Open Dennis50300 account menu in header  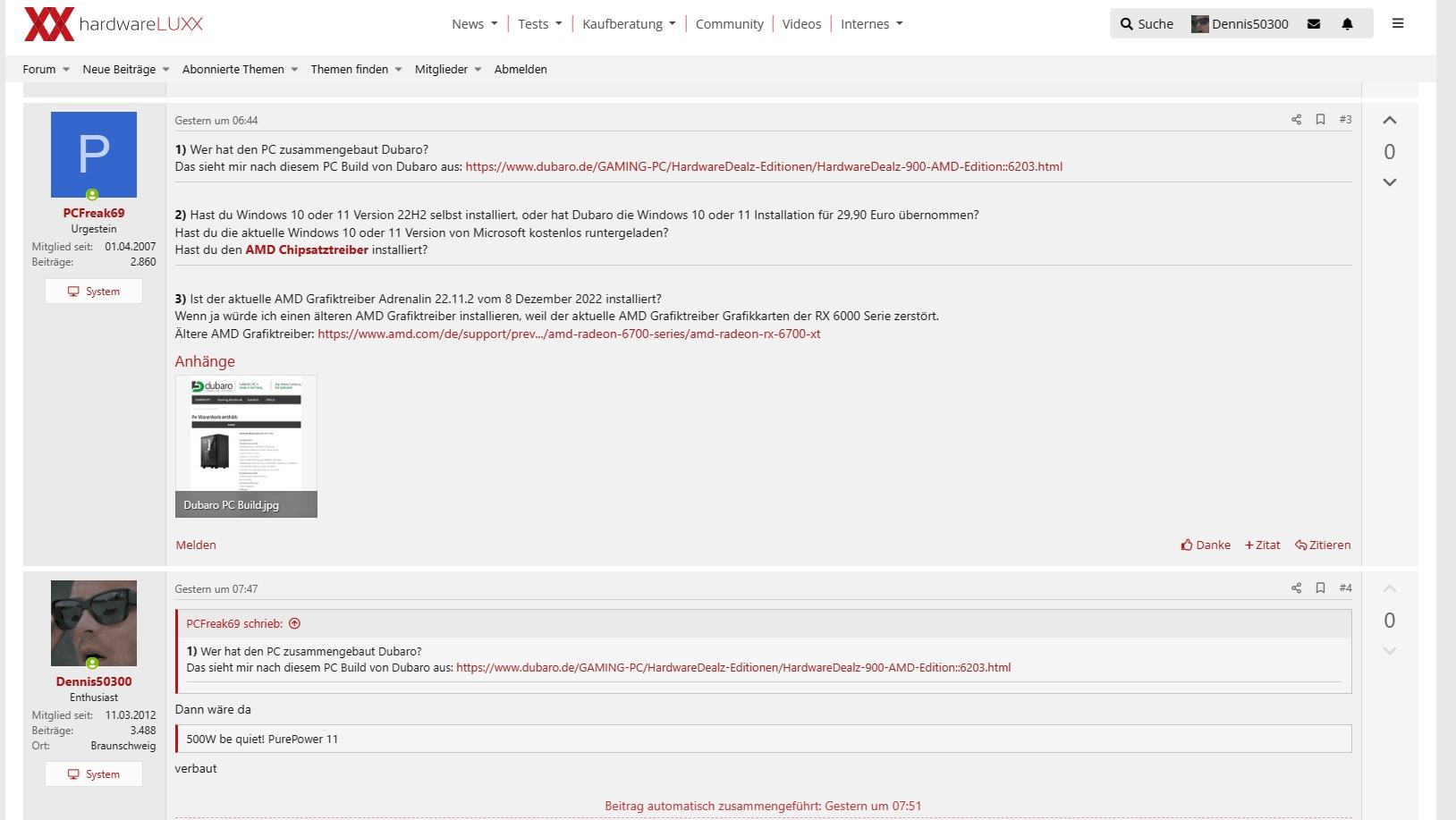[x=1240, y=24]
